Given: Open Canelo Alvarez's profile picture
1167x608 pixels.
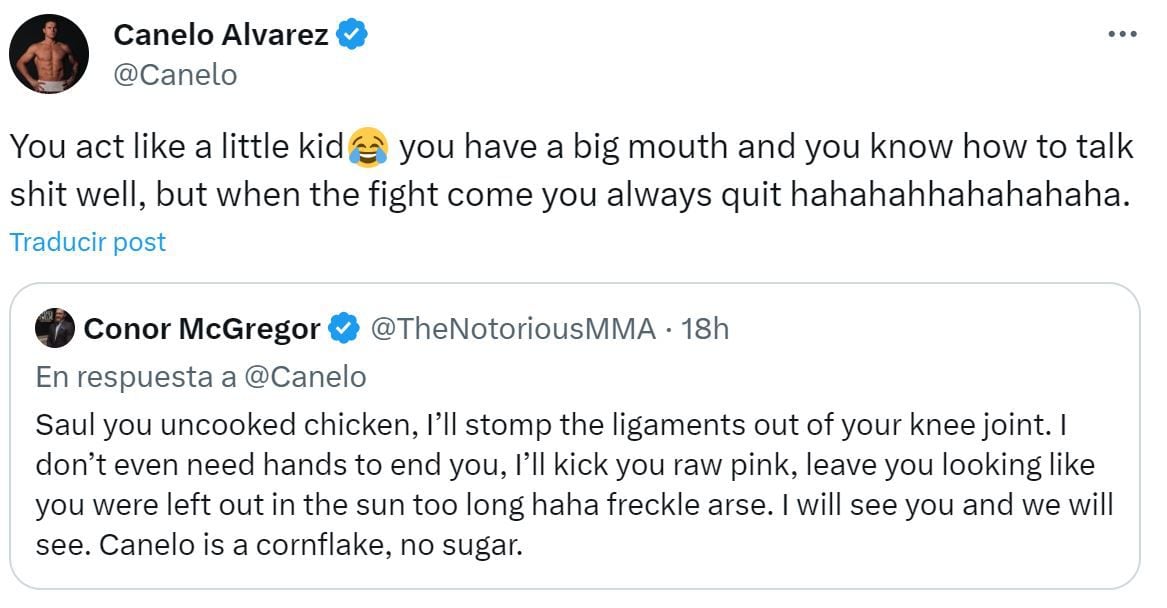Looking at the screenshot, I should point(49,54).
